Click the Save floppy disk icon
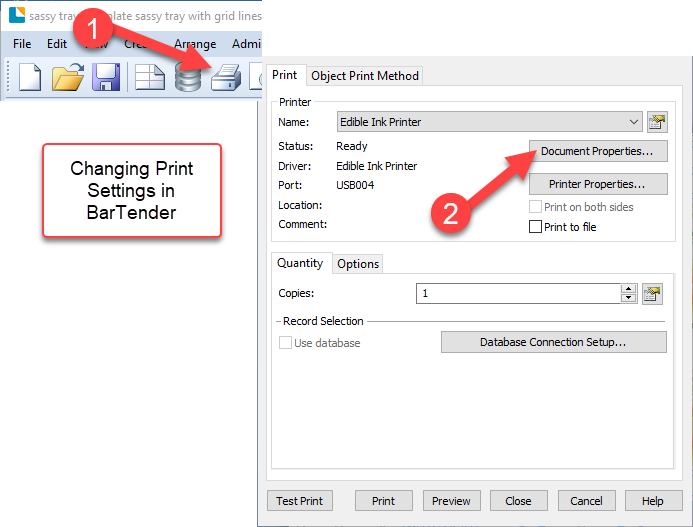Screen dimensions: 693x527 107,77
